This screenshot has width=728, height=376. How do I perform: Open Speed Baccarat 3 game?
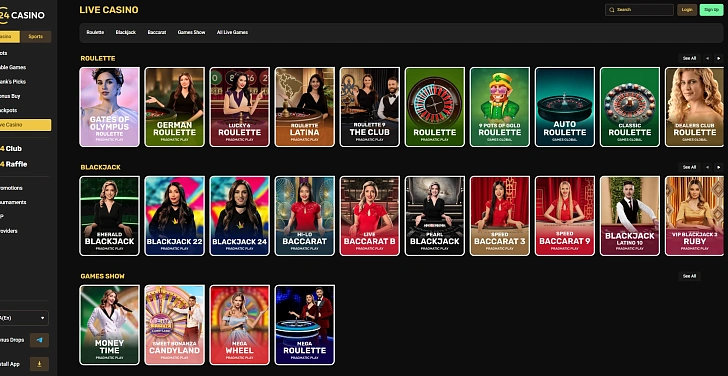click(x=500, y=216)
